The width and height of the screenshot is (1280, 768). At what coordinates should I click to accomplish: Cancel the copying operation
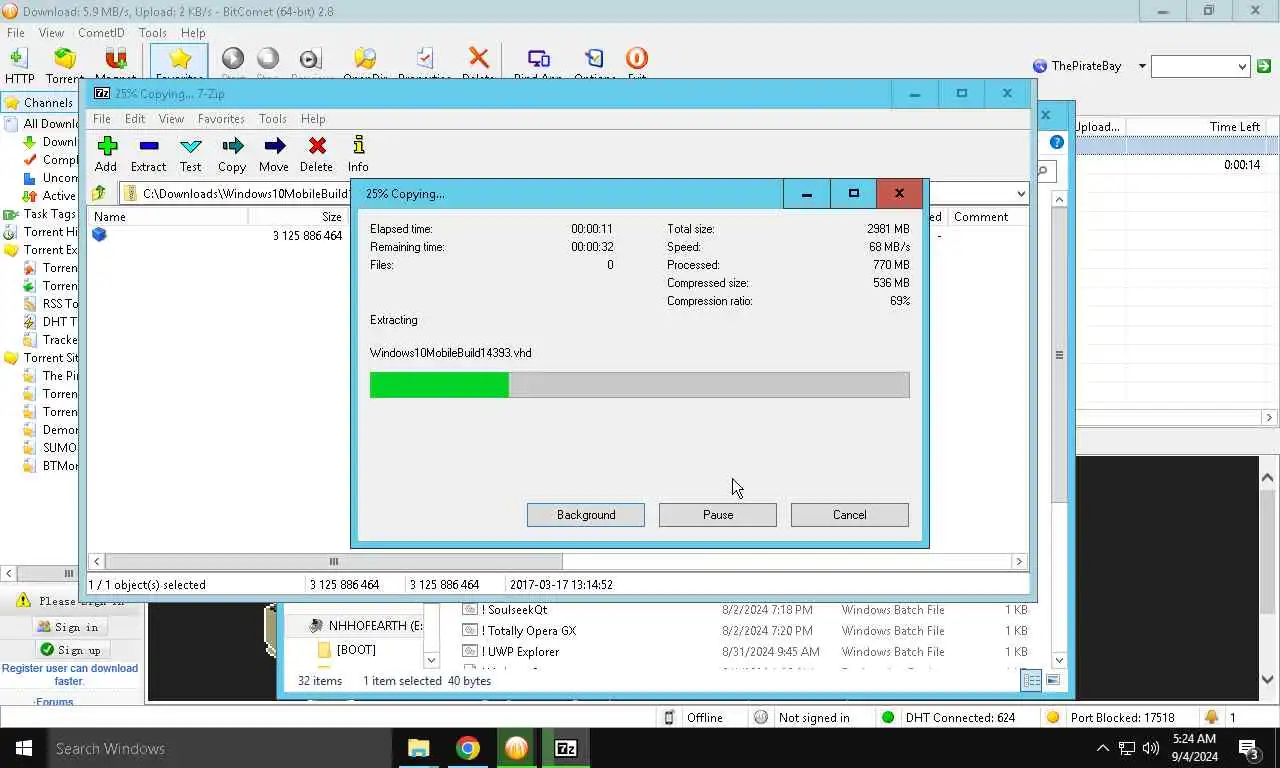(850, 515)
